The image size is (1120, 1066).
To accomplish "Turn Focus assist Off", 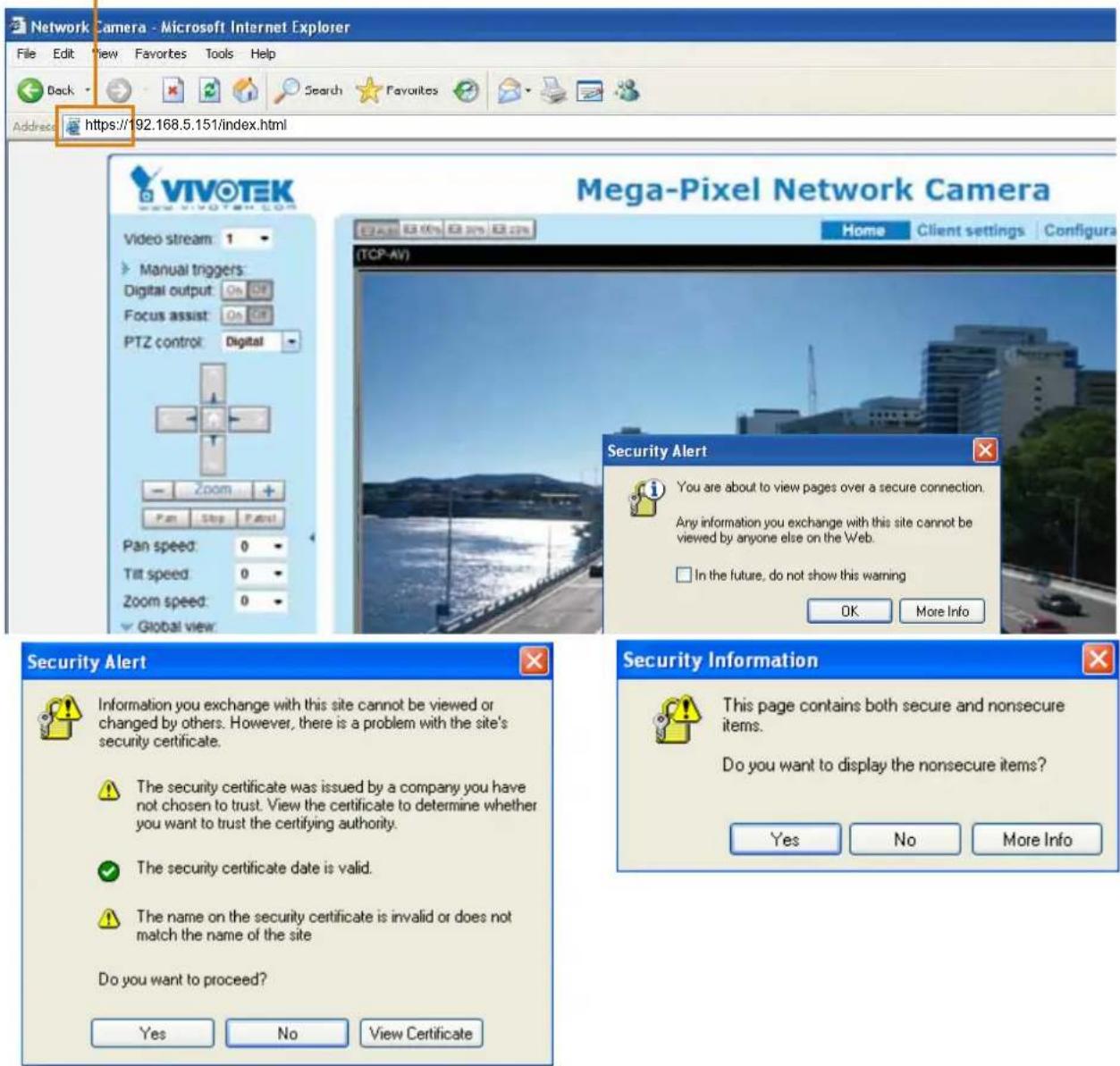I will tap(259, 315).
